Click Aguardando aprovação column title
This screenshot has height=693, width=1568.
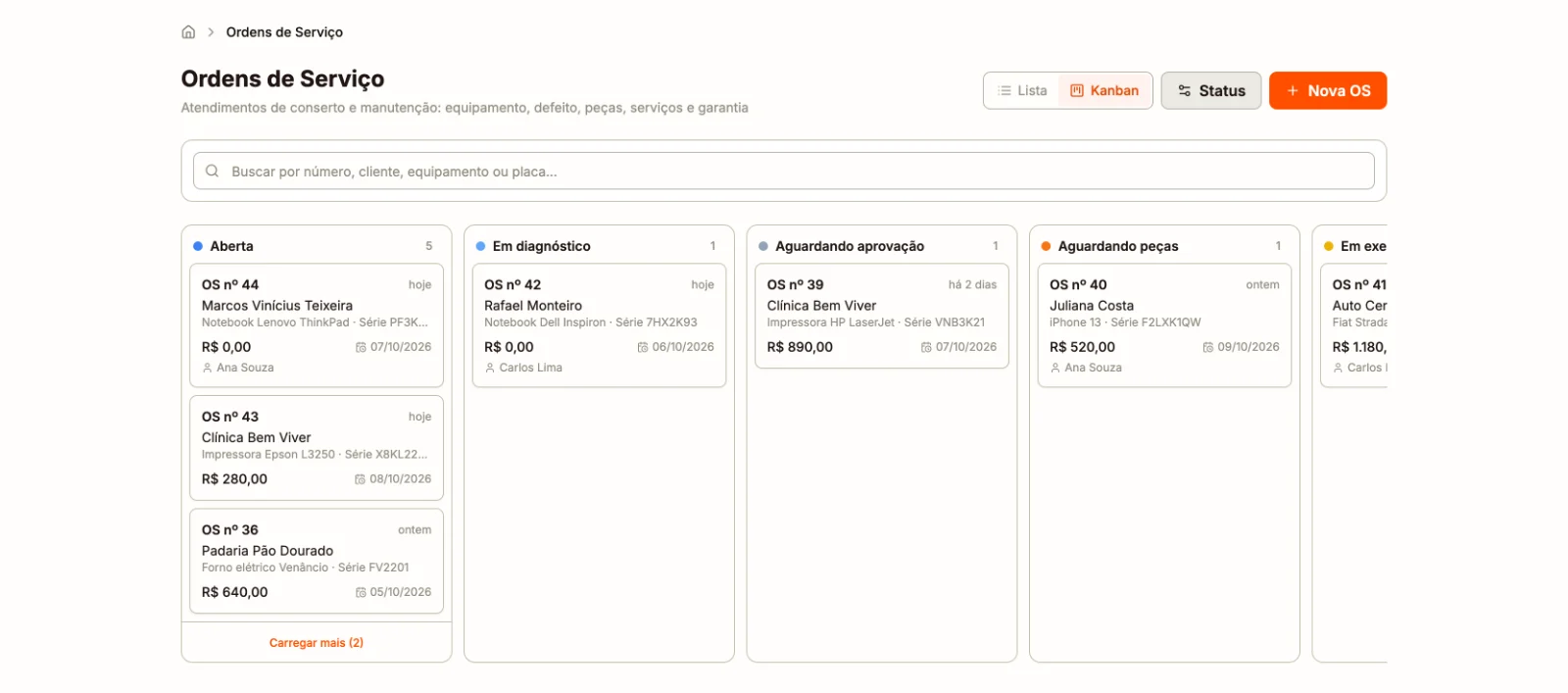[x=850, y=246]
